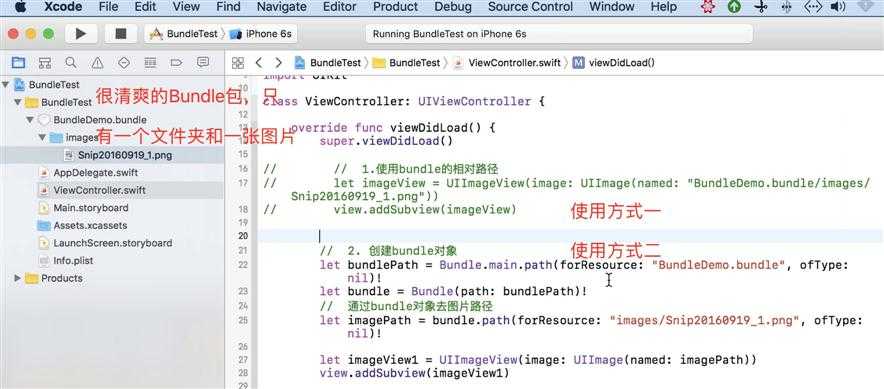Image resolution: width=884 pixels, height=389 pixels.
Task: Open the Project navigator
Action: tap(19, 63)
